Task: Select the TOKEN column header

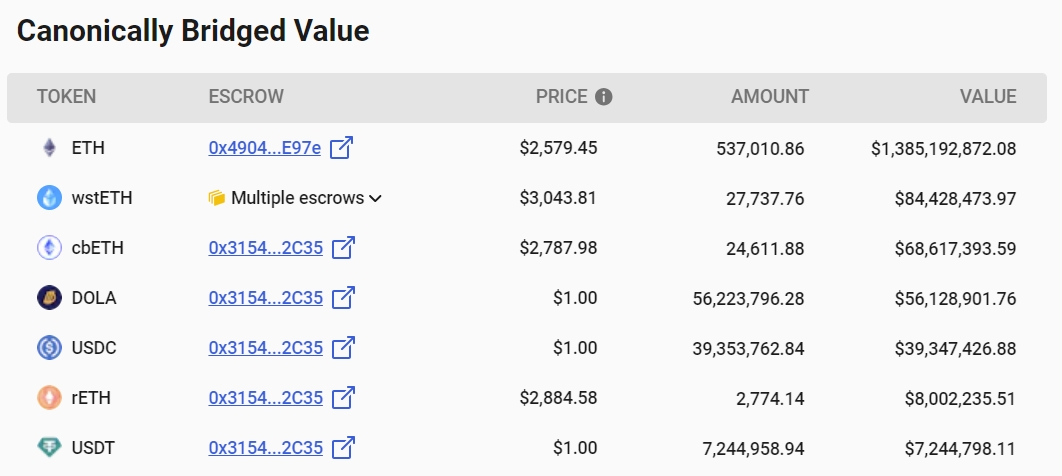Action: pos(66,97)
